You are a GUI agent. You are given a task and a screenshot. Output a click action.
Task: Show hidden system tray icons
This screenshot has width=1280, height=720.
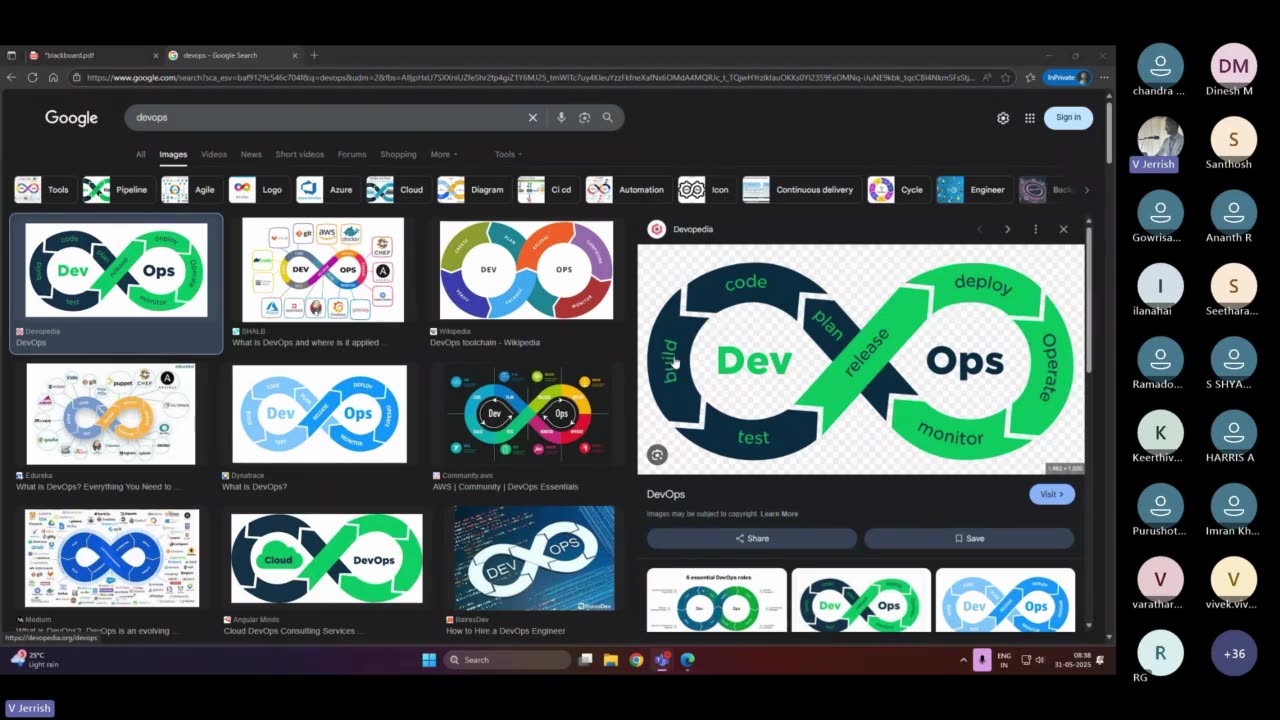tap(963, 660)
